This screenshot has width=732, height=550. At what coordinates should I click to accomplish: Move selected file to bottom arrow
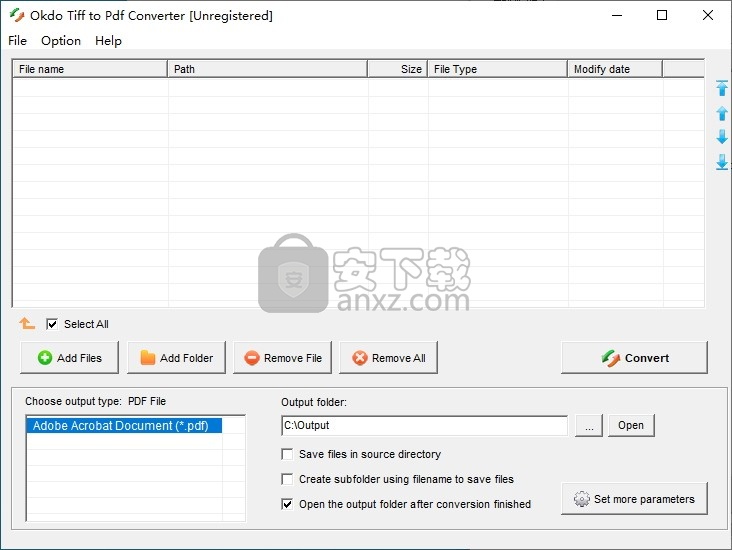722,162
